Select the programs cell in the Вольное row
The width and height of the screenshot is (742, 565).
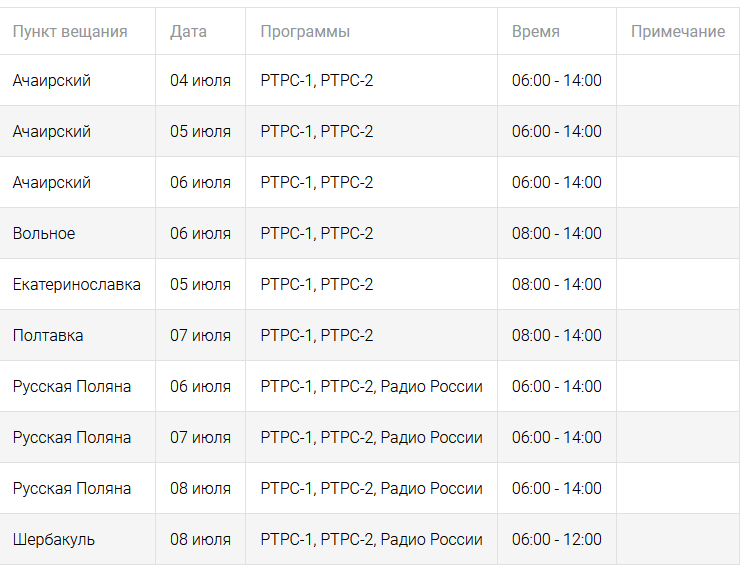tap(316, 234)
